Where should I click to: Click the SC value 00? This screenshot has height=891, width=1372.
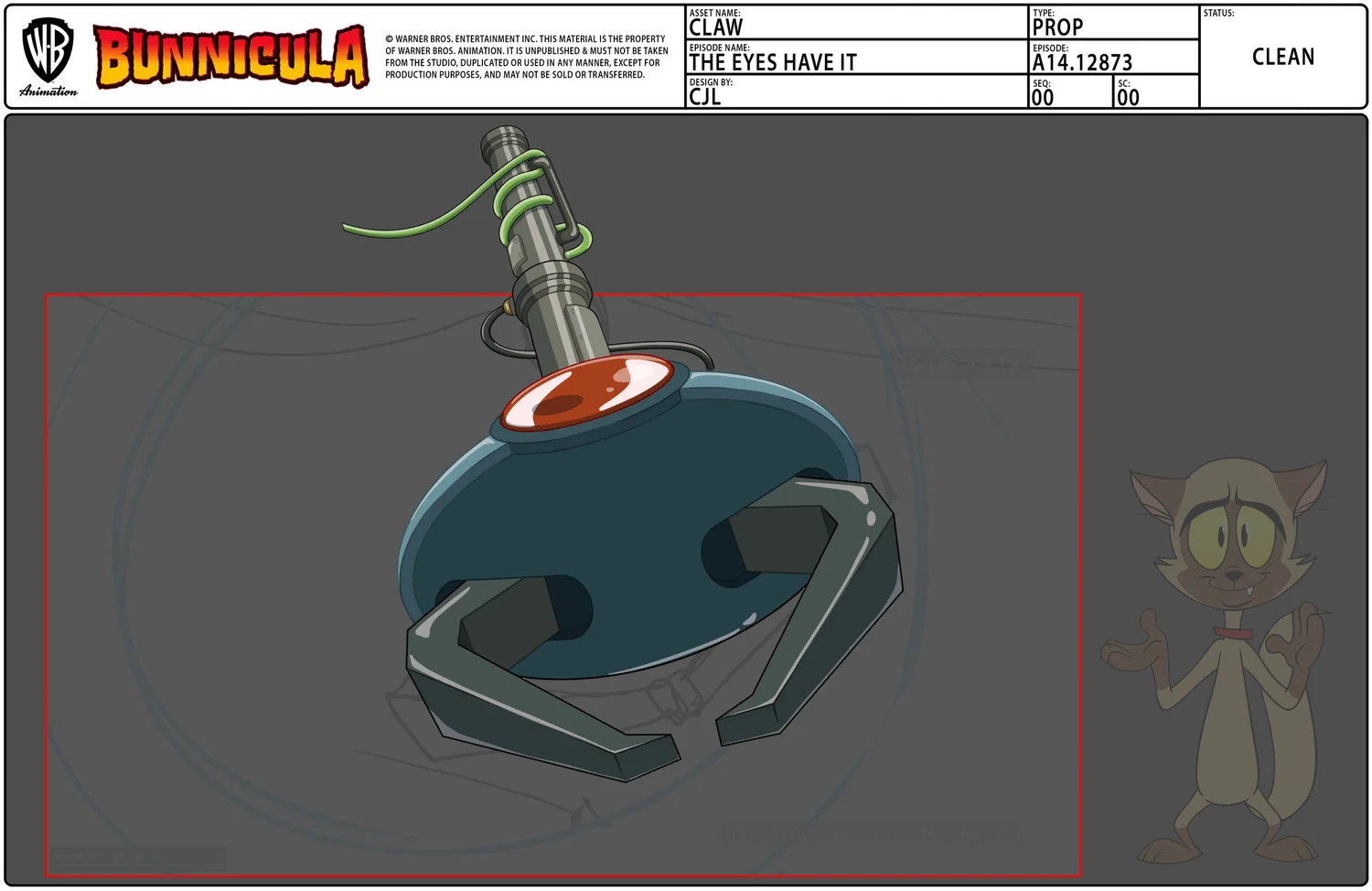1129,97
